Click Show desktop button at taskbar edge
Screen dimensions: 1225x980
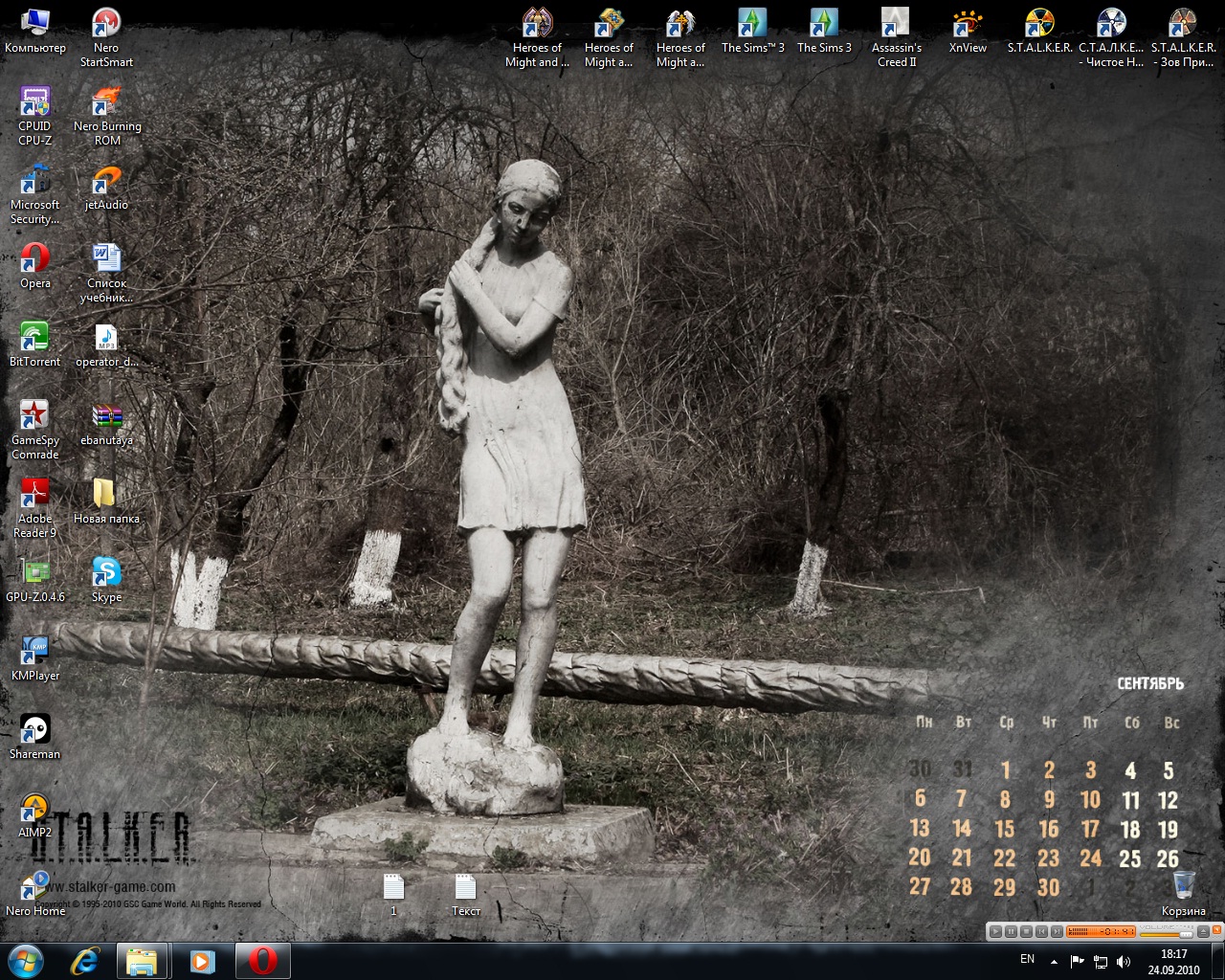point(1217,961)
